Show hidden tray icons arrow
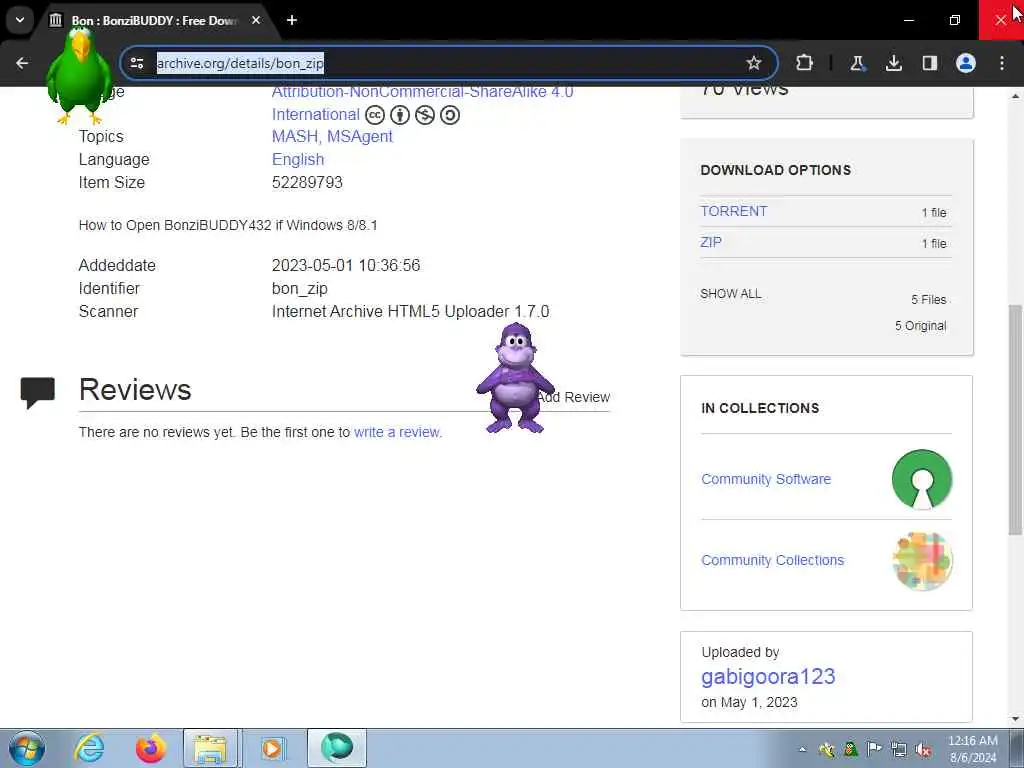 tap(803, 749)
